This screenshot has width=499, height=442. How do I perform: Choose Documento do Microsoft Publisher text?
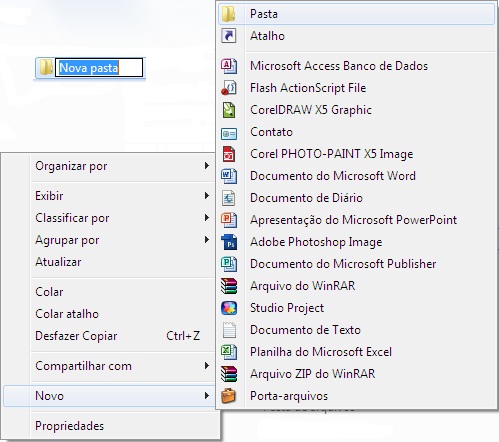pyautogui.click(x=343, y=264)
